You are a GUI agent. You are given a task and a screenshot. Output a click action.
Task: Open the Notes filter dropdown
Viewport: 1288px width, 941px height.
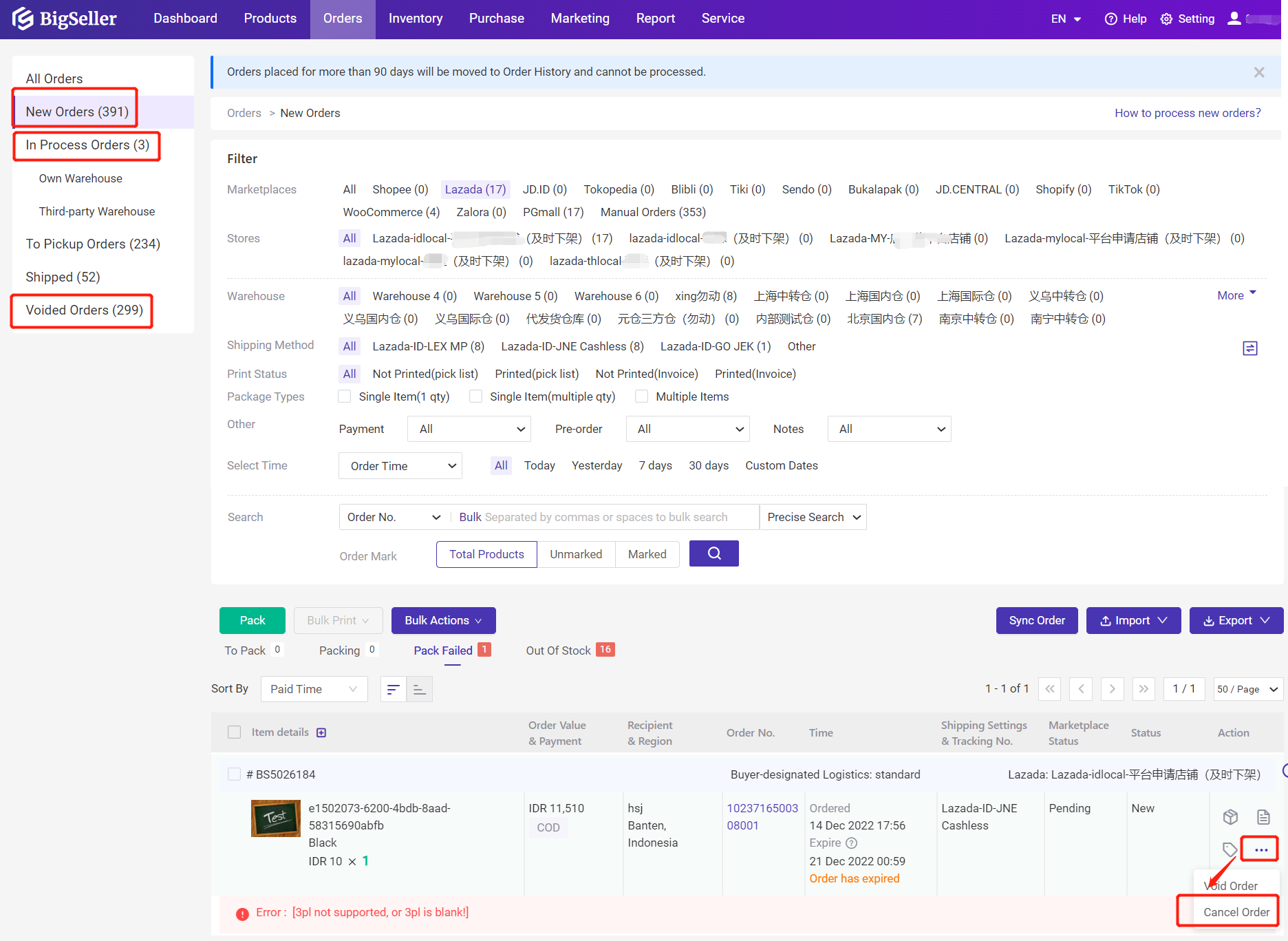[890, 429]
